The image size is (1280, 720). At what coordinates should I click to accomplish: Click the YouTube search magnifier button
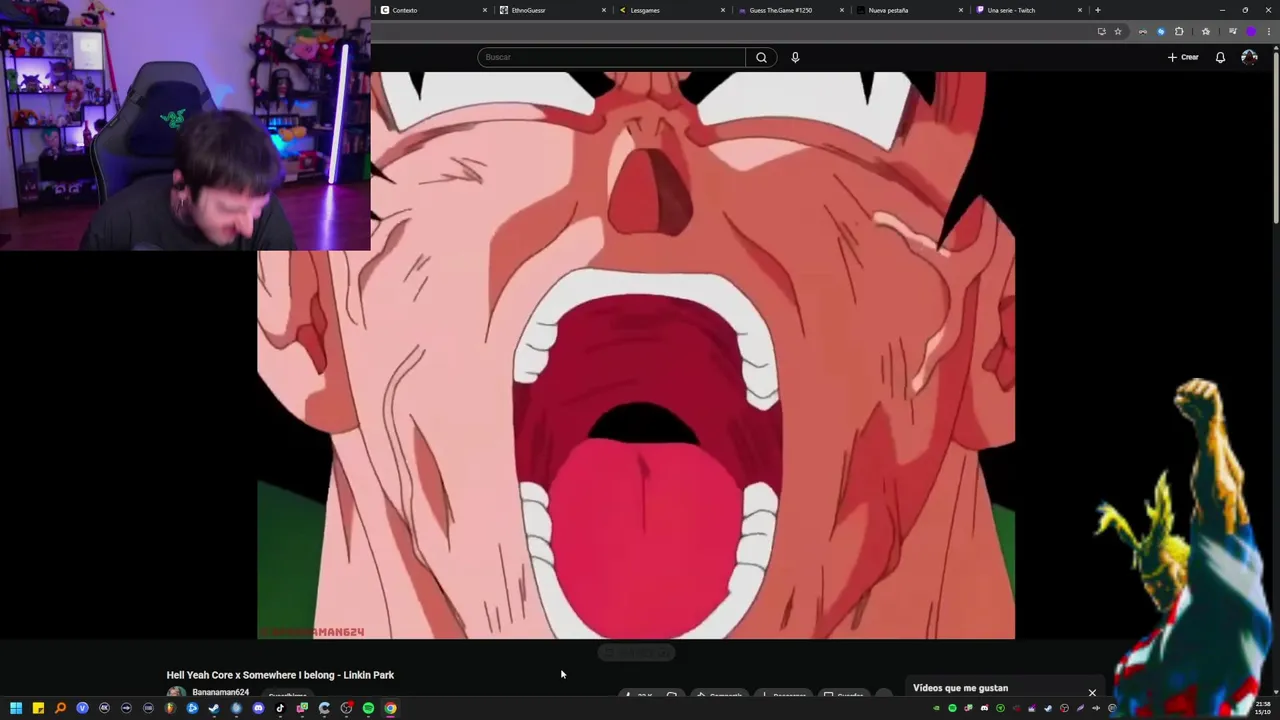coord(761,57)
